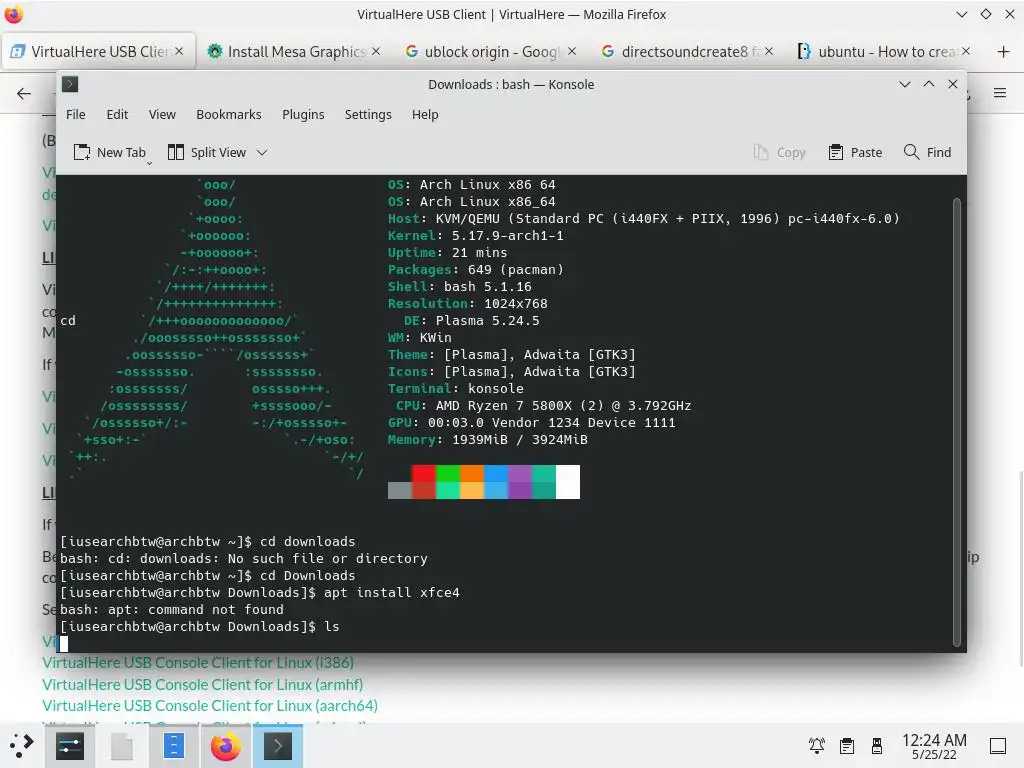Open Firefox hamburger menu

(x=1000, y=93)
